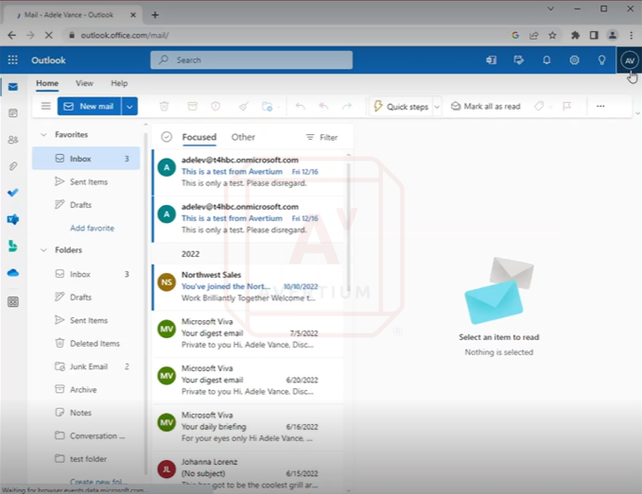Image resolution: width=642 pixels, height=494 pixels.
Task: Mark all messages as read
Action: click(x=485, y=106)
